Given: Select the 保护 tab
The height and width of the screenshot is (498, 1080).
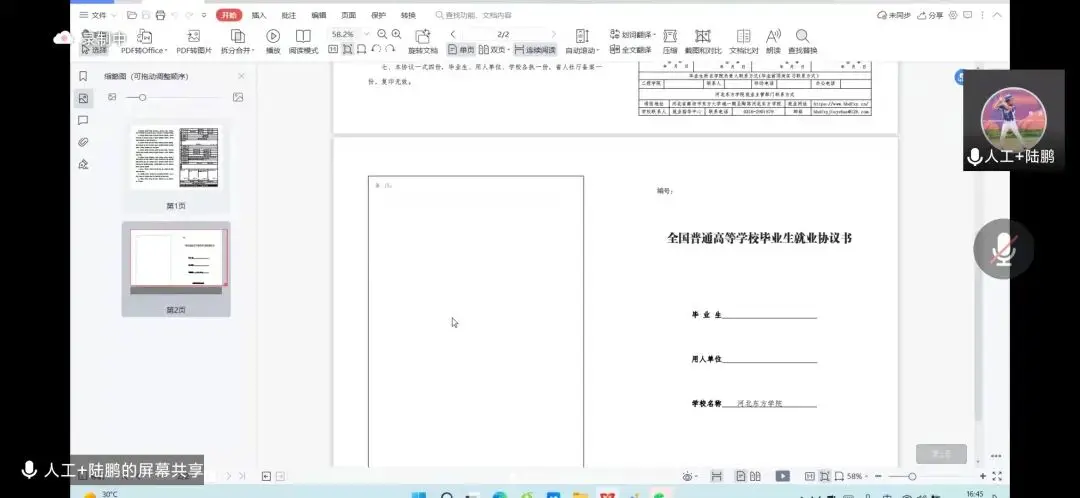Looking at the screenshot, I should [x=378, y=14].
